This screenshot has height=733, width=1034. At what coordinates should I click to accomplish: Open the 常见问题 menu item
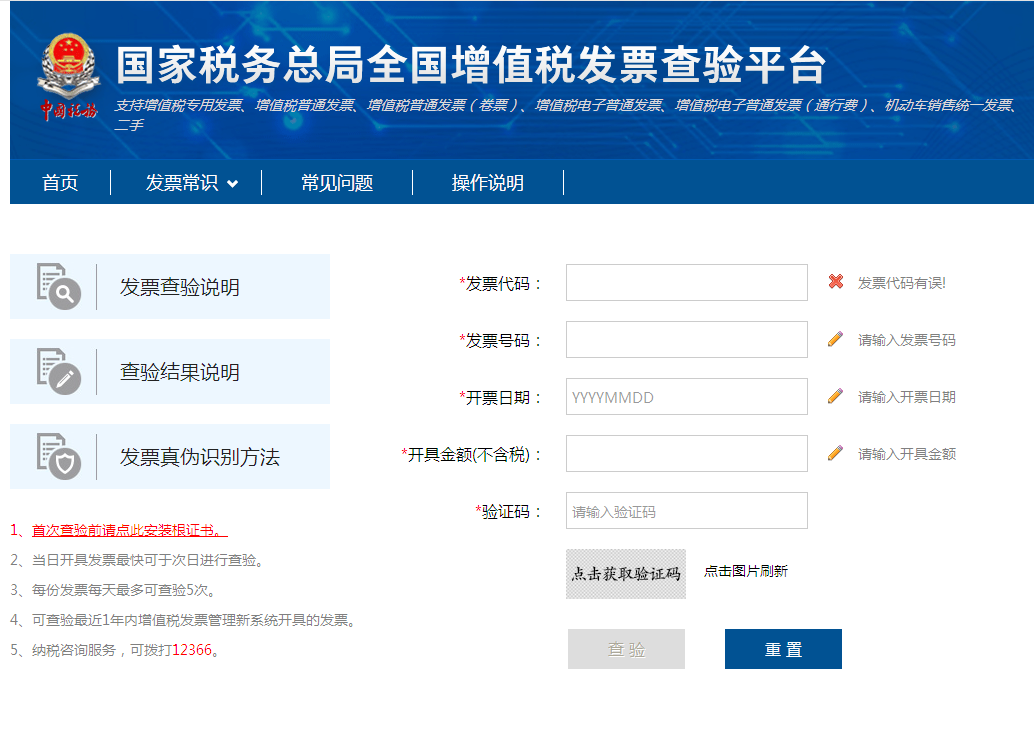337,183
